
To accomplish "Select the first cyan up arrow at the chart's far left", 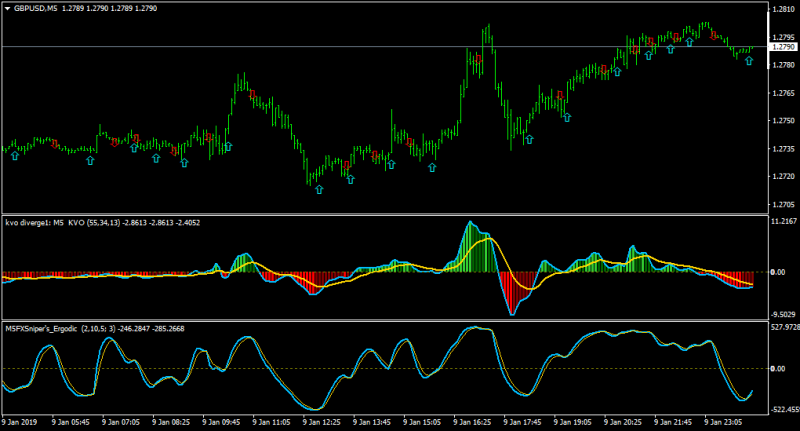I will [x=15, y=156].
